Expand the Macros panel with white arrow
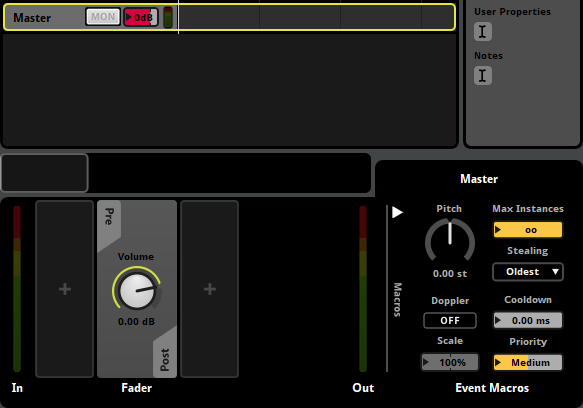This screenshot has height=408, width=583. click(397, 212)
